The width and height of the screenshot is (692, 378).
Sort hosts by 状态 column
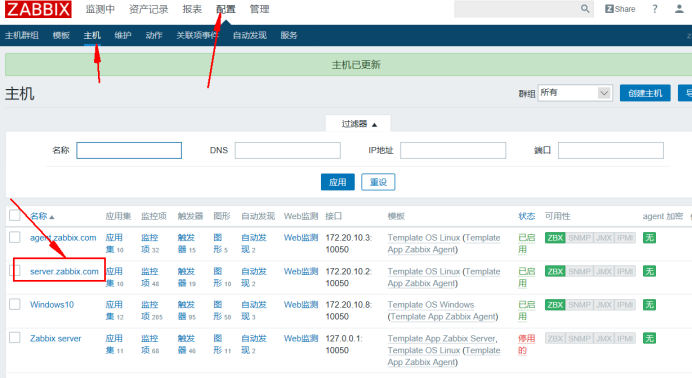(527, 216)
